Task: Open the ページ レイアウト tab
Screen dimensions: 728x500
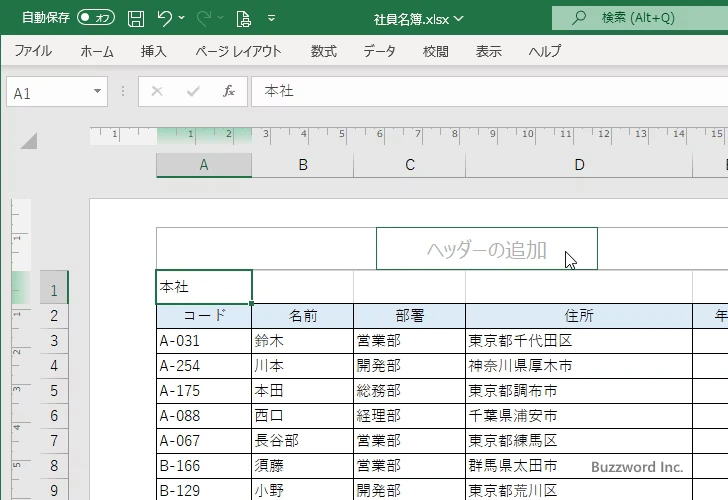Action: click(x=238, y=51)
